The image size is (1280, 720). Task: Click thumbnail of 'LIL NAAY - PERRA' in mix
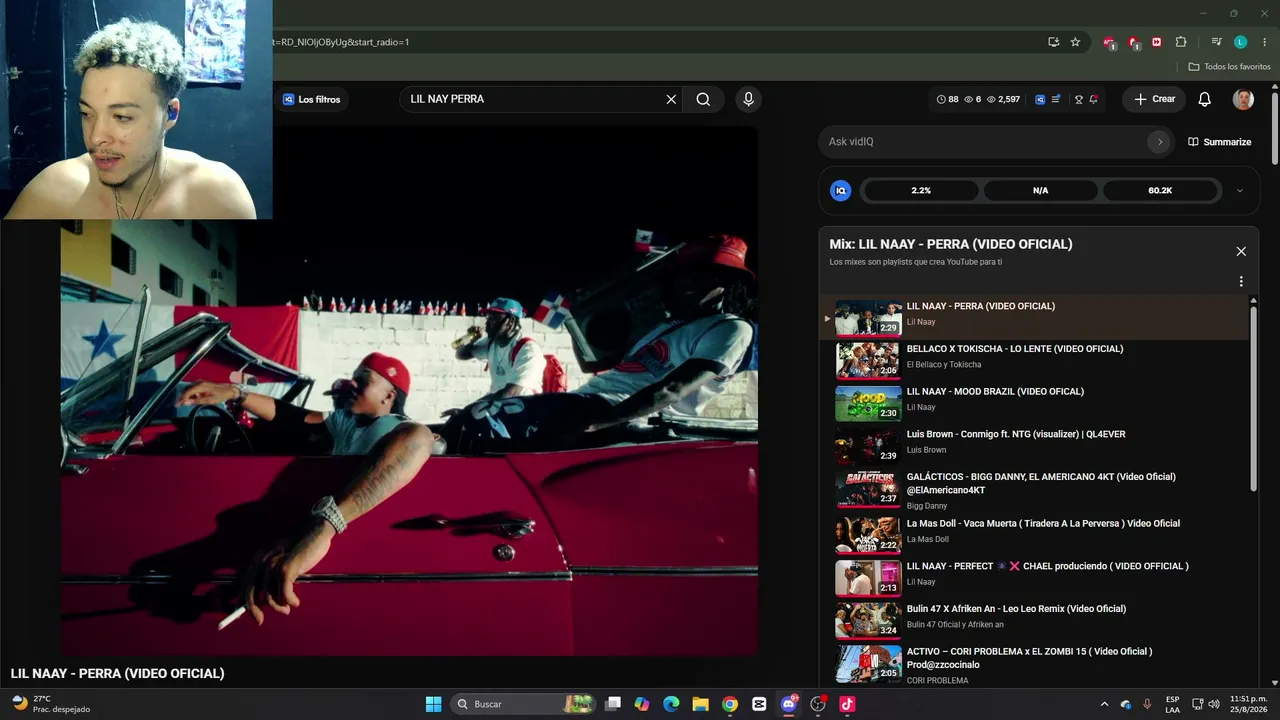pyautogui.click(x=868, y=317)
